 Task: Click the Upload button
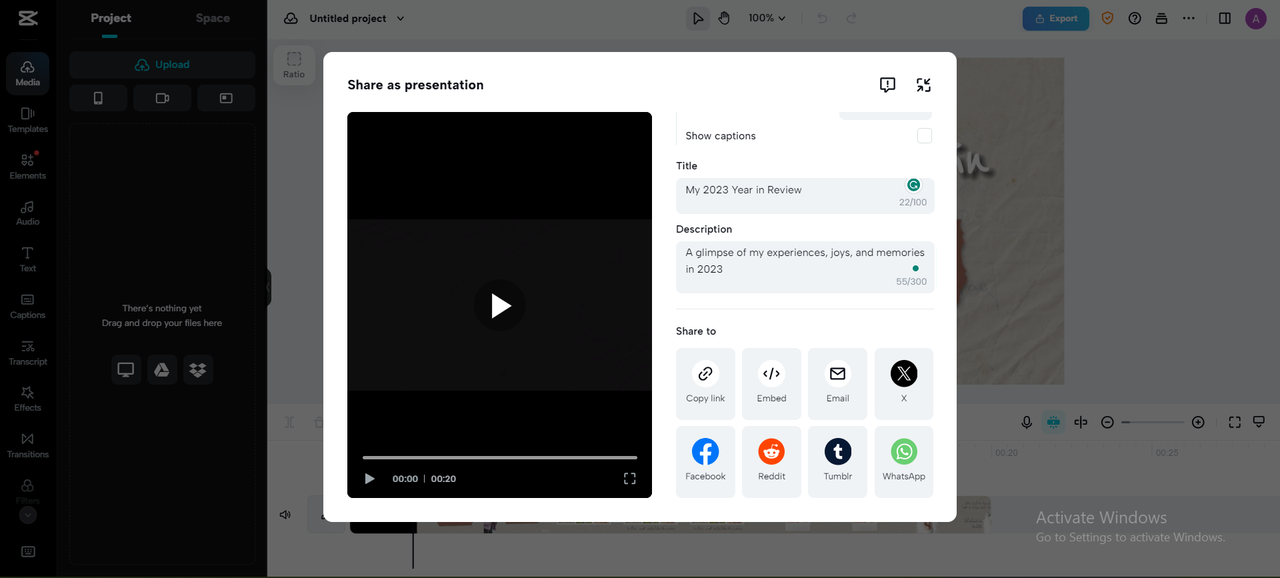[x=162, y=65]
